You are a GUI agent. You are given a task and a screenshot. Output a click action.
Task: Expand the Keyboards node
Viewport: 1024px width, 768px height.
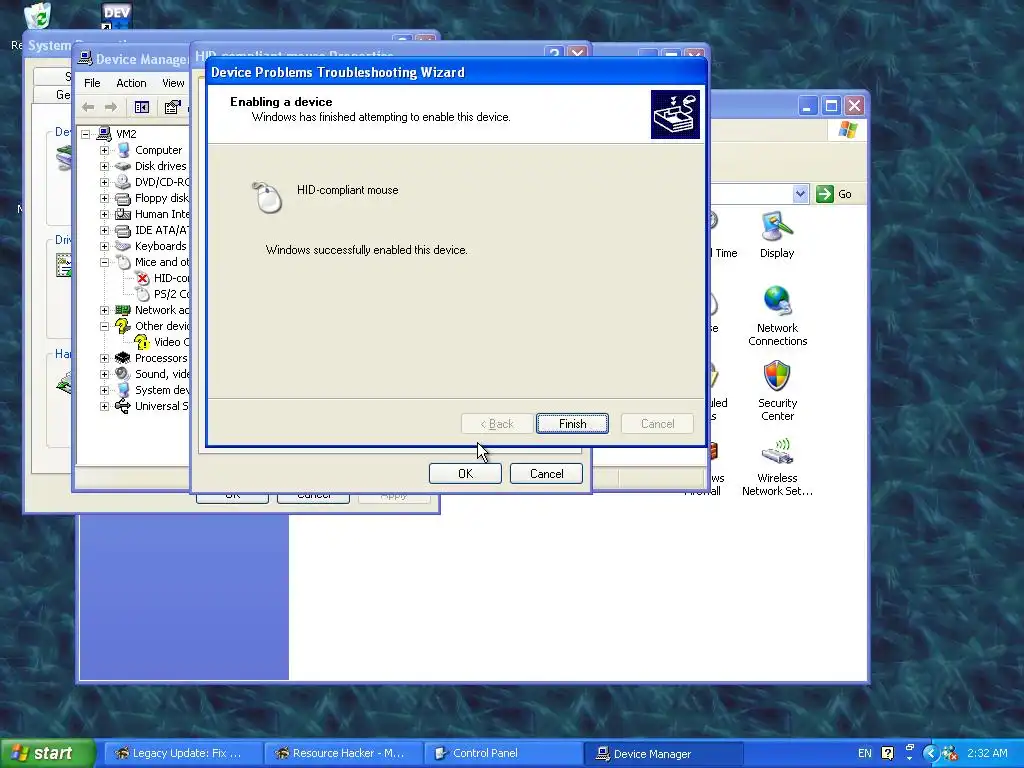pyautogui.click(x=104, y=246)
